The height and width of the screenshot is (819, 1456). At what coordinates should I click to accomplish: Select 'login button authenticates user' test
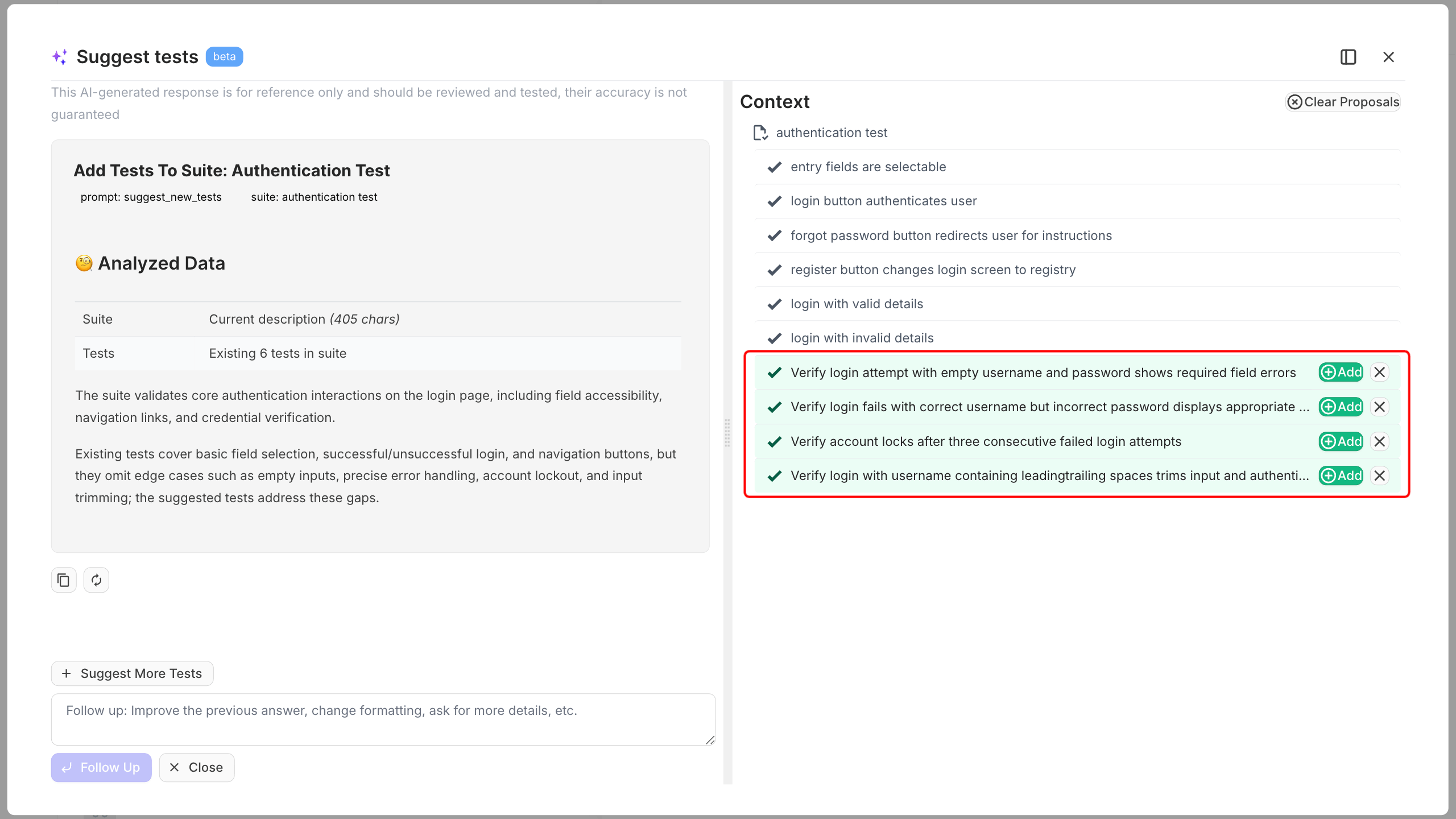click(x=1077, y=201)
